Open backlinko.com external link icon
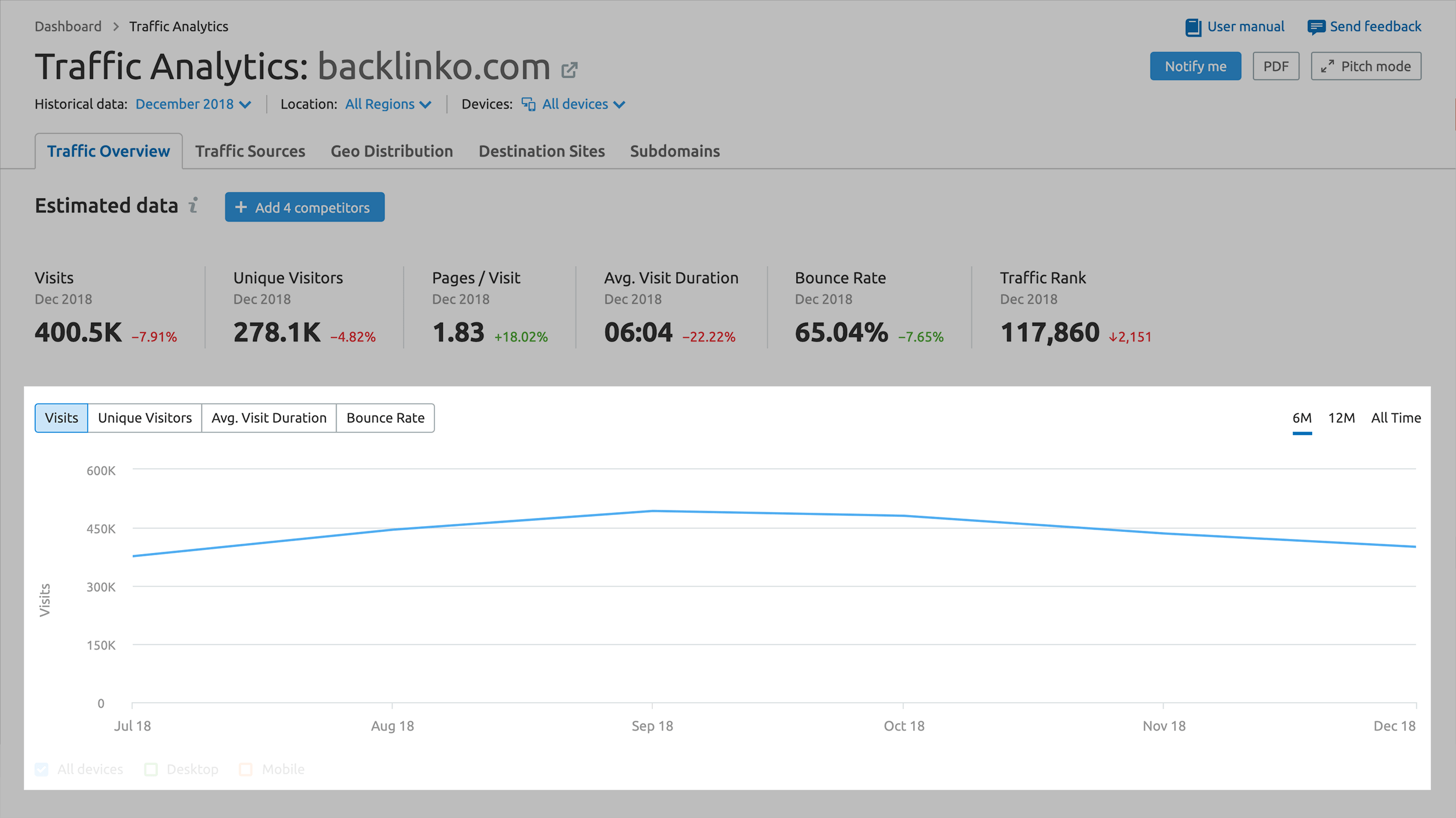The width and height of the screenshot is (1456, 818). 569,70
